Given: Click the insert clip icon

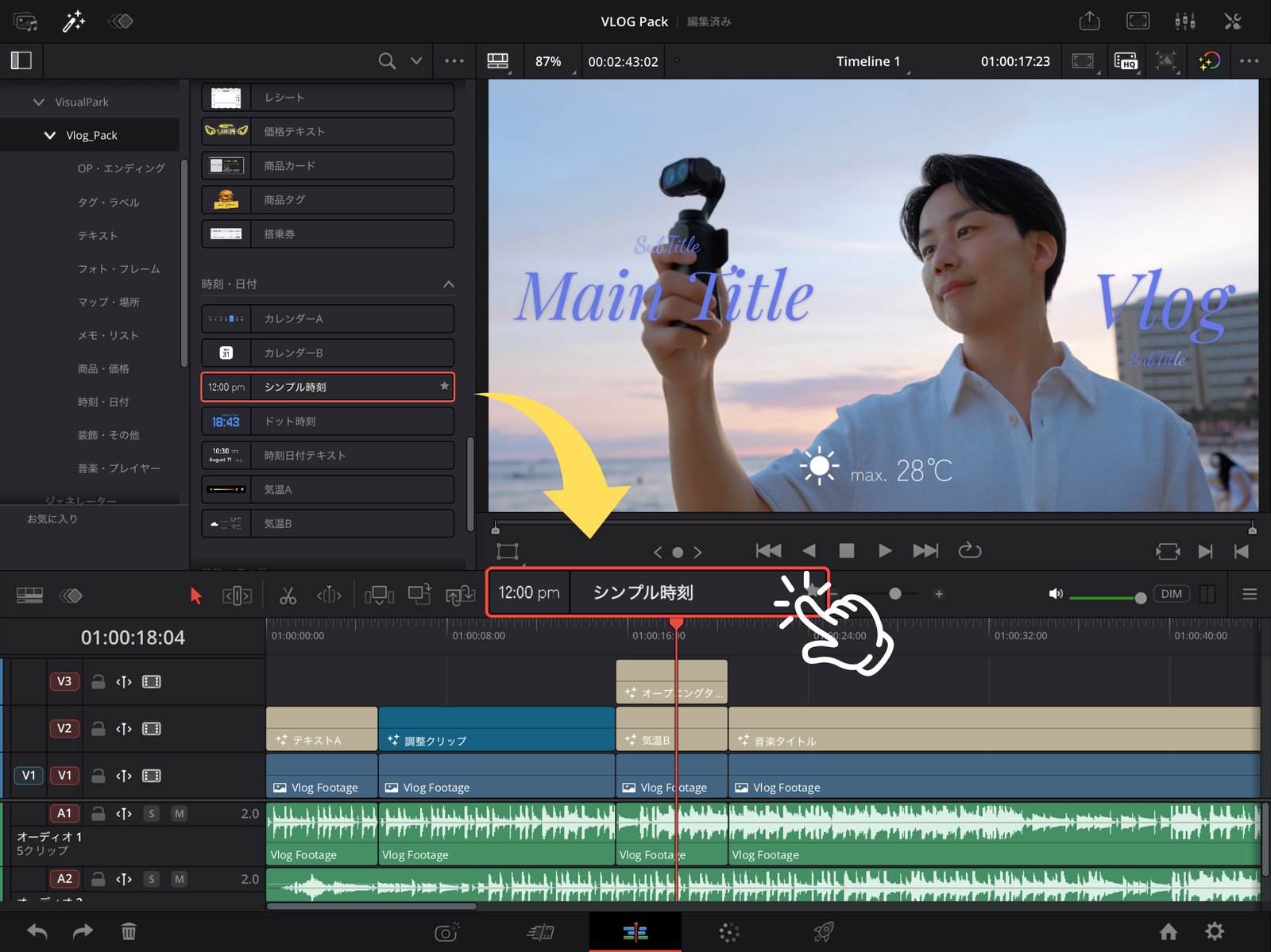Looking at the screenshot, I should pos(379,595).
